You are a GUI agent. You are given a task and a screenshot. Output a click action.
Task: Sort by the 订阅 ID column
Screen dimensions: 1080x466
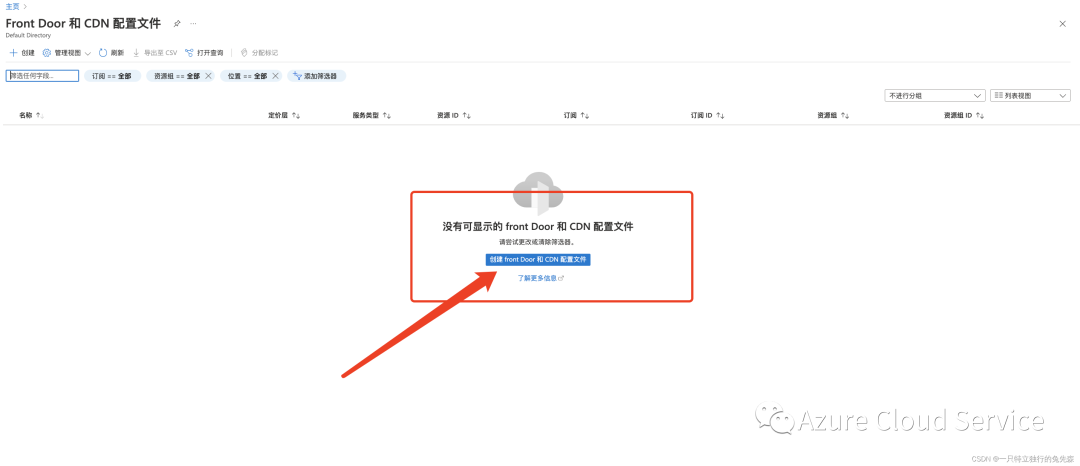click(x=707, y=116)
